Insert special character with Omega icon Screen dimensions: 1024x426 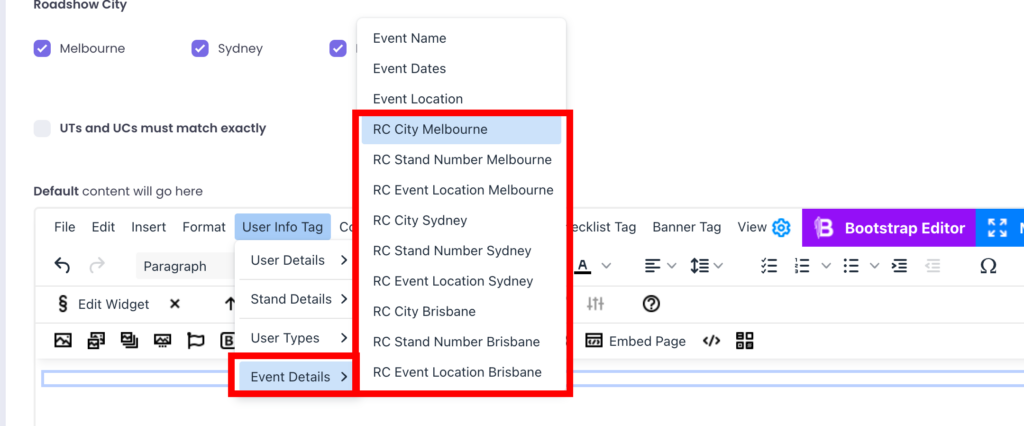(x=988, y=266)
